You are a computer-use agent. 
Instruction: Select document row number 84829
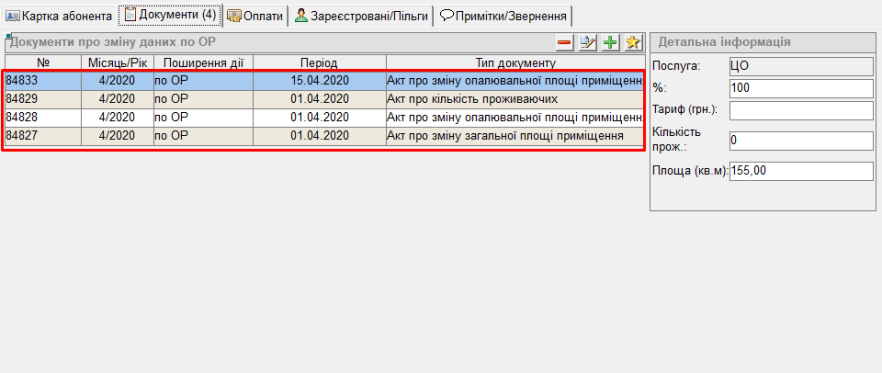click(x=324, y=100)
